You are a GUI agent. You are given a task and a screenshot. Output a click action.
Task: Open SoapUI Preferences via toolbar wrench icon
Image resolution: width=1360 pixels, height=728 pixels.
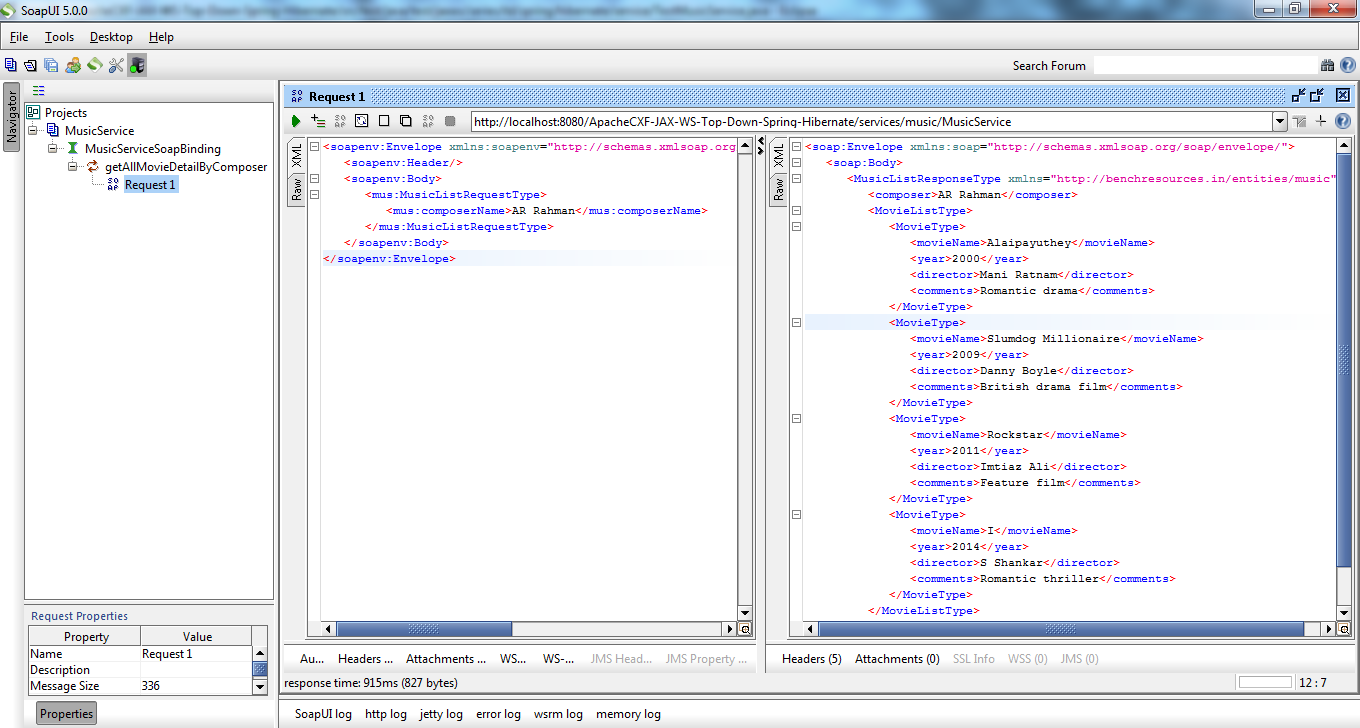115,65
